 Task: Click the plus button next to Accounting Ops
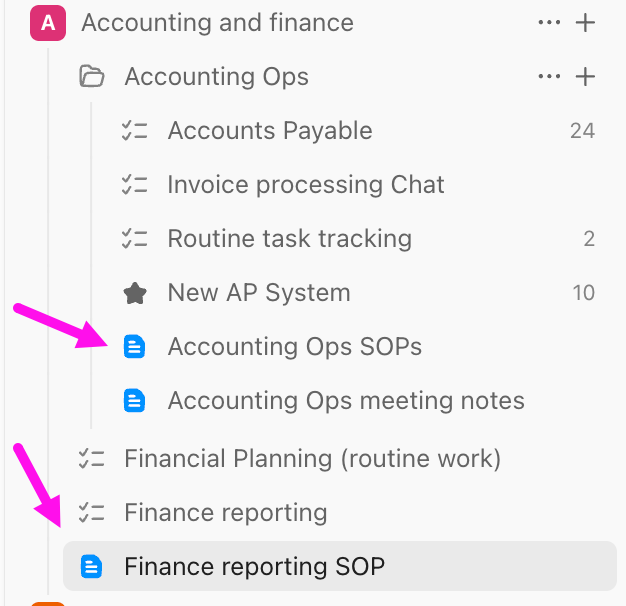[586, 76]
